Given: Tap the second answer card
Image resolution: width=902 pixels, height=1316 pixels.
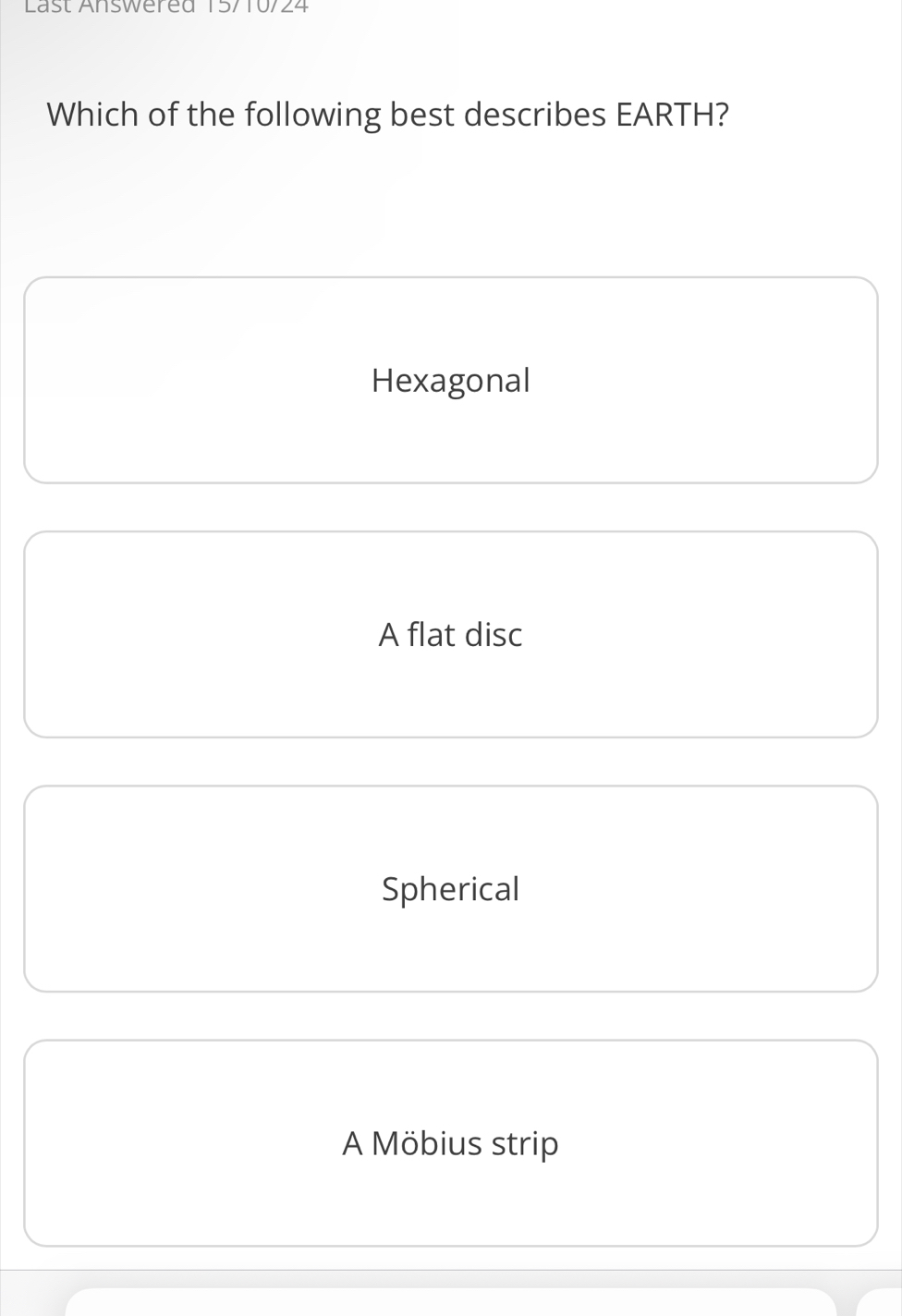Looking at the screenshot, I should [450, 634].
